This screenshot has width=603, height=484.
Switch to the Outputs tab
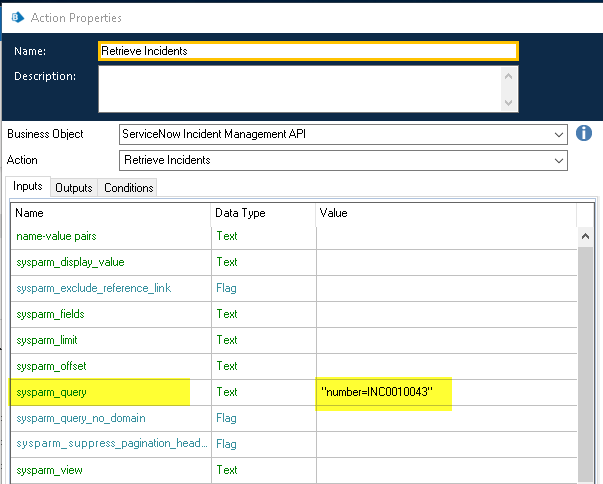coord(73,188)
